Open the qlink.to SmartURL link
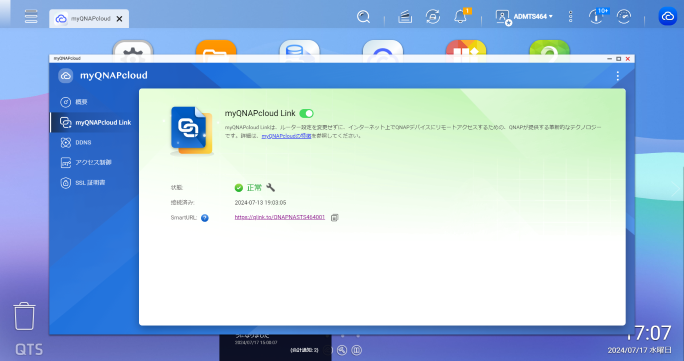 280,217
